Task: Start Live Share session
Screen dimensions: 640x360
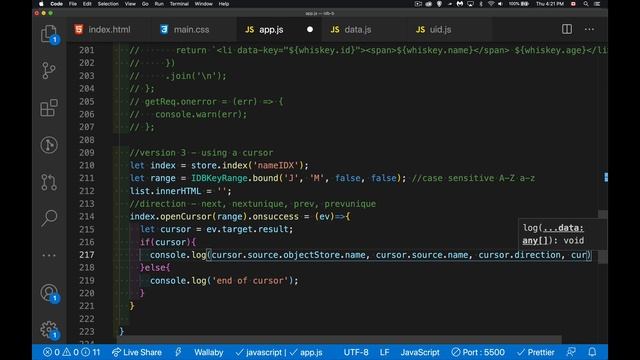Action: pos(137,352)
